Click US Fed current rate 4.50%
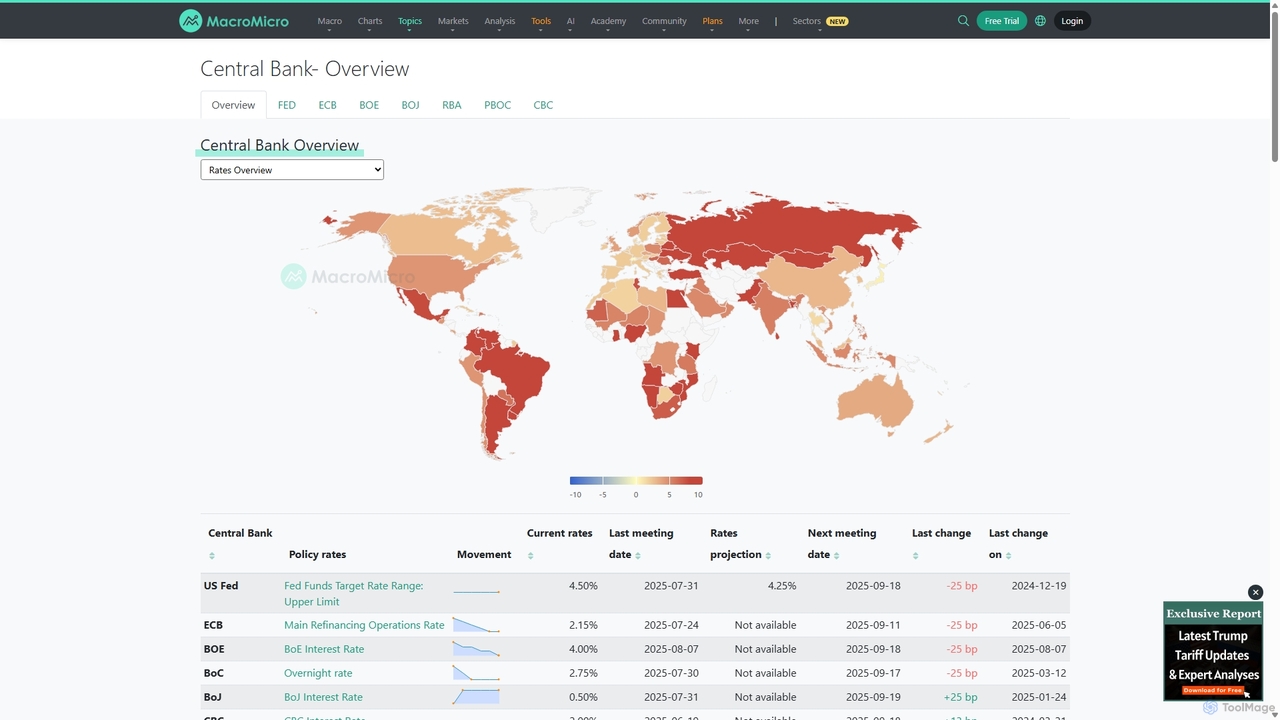The width and height of the screenshot is (1280, 720). pyautogui.click(x=583, y=586)
